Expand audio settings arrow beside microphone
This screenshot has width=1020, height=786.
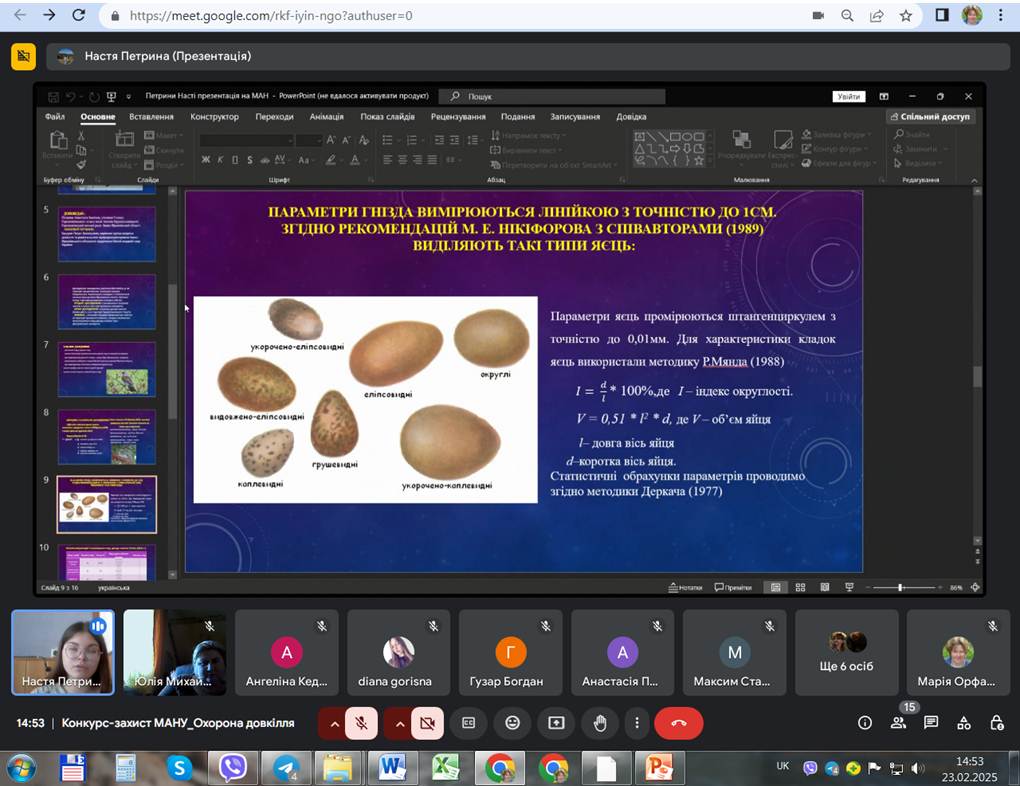coord(332,723)
